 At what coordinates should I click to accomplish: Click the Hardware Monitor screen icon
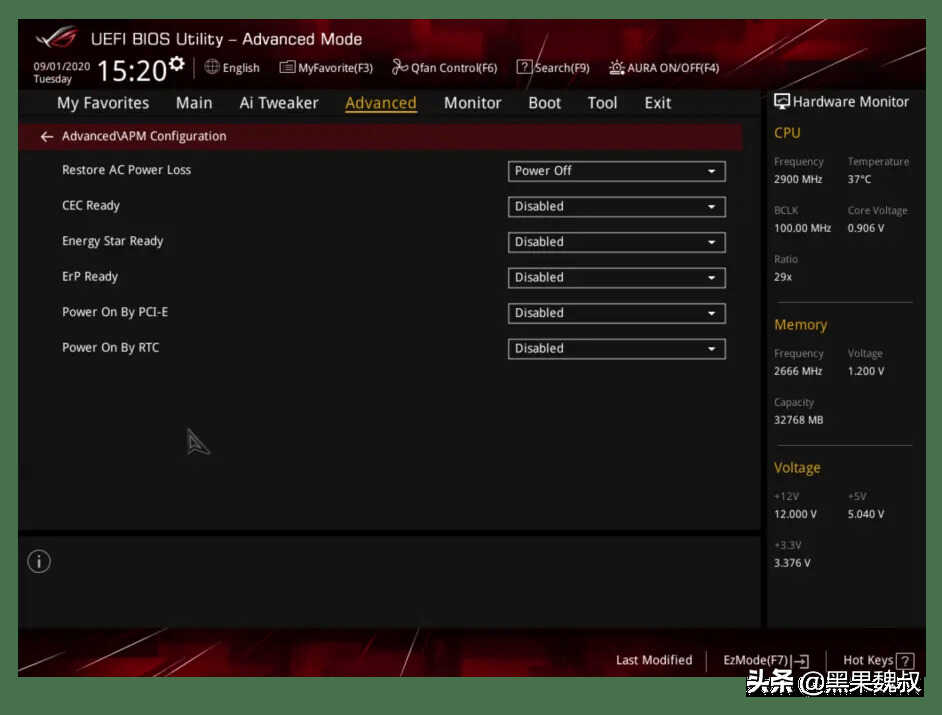point(782,102)
